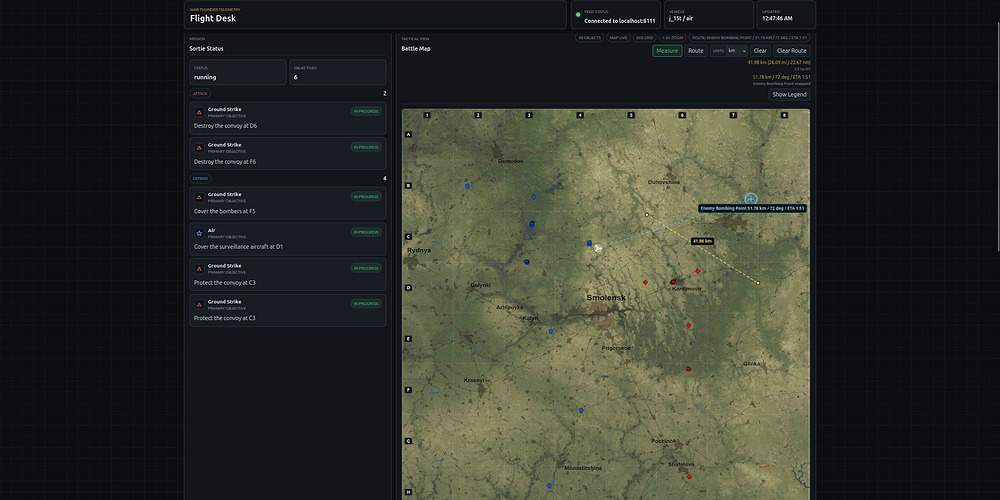Click grid row label A

408,135
